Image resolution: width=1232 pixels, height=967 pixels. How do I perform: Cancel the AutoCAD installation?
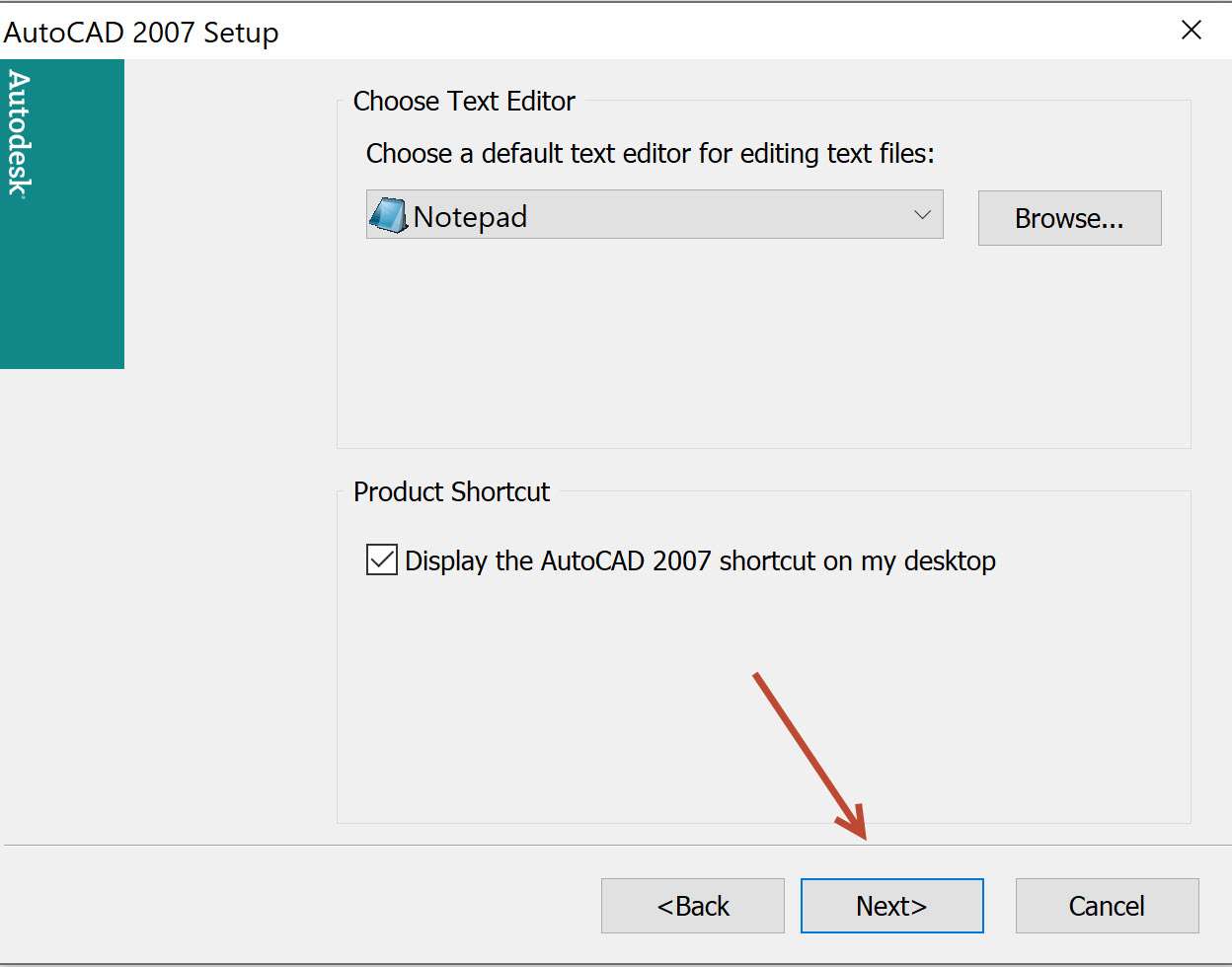[1107, 906]
